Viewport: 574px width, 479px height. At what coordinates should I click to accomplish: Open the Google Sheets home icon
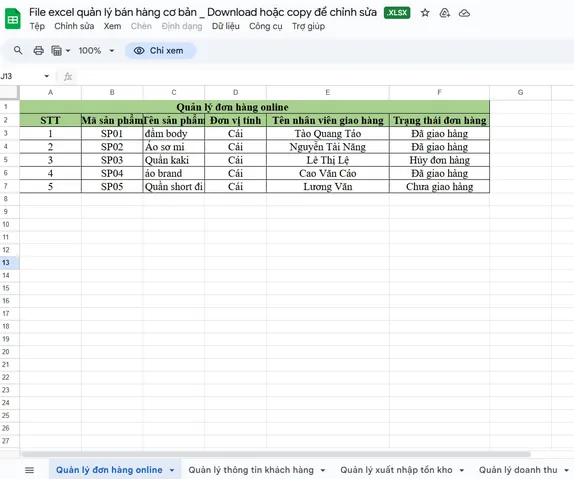pos(13,19)
